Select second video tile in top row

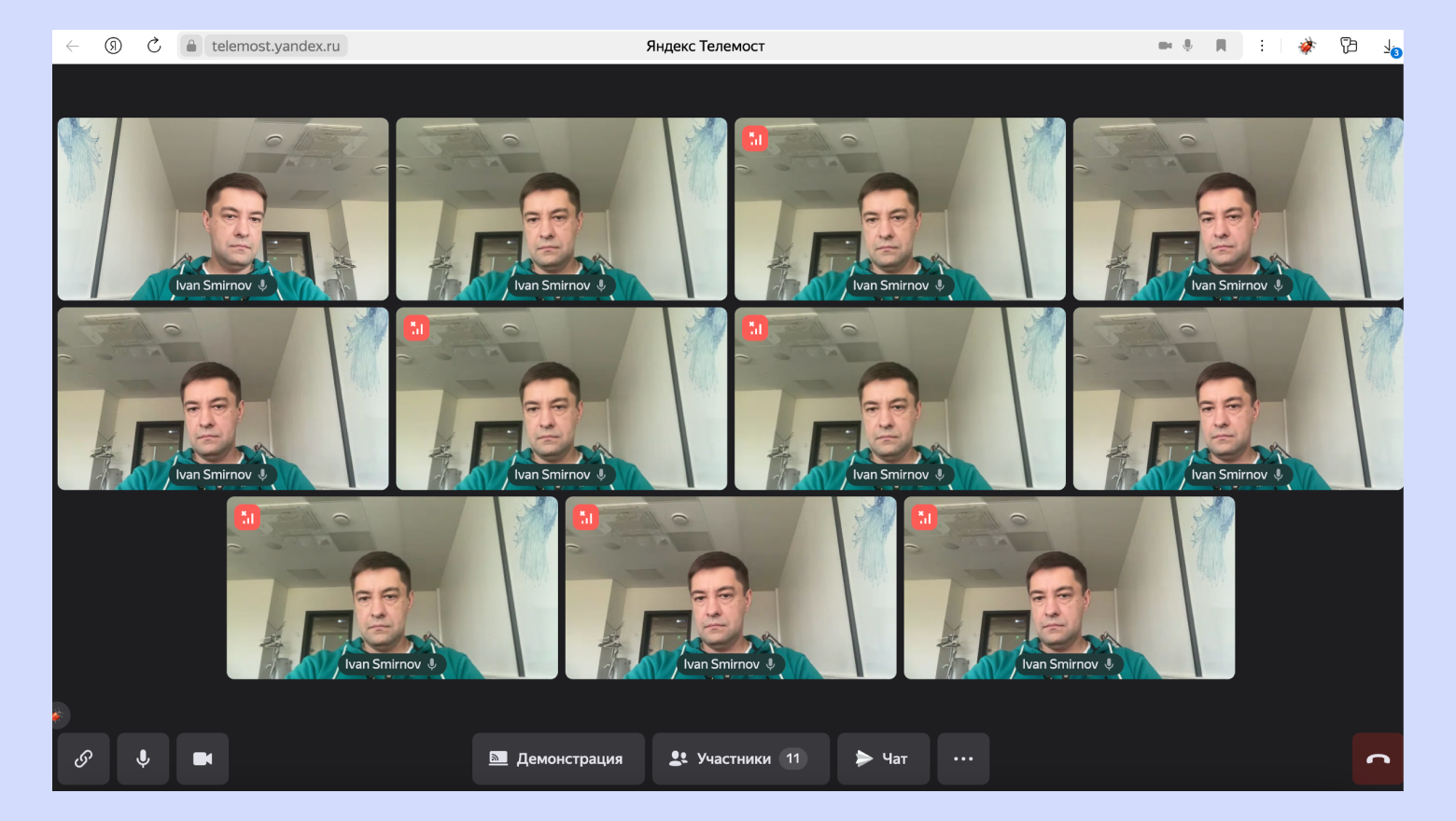pos(562,209)
